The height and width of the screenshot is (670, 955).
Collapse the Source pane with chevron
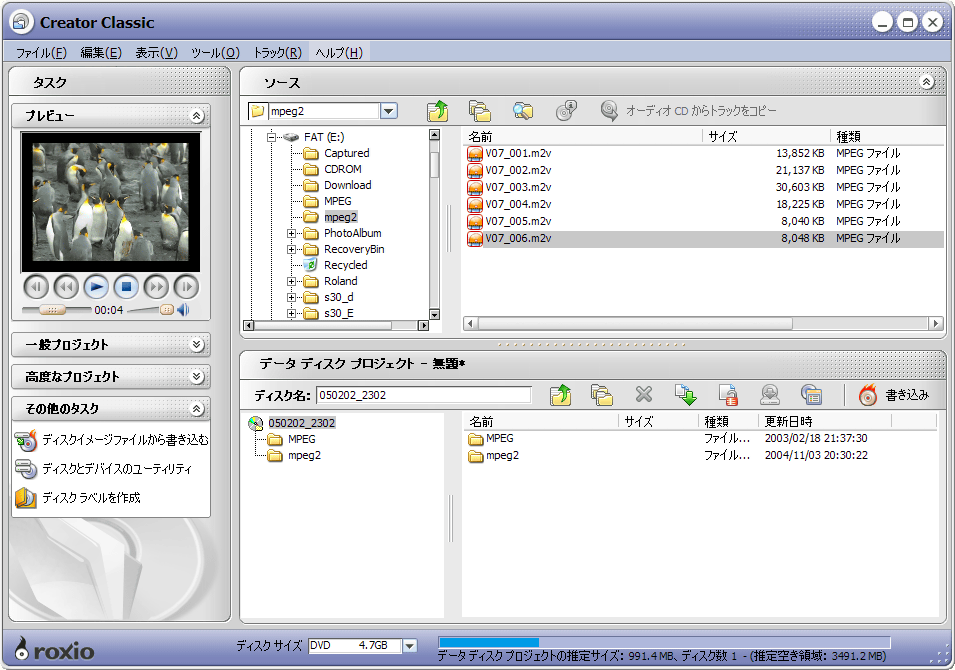pos(926,82)
